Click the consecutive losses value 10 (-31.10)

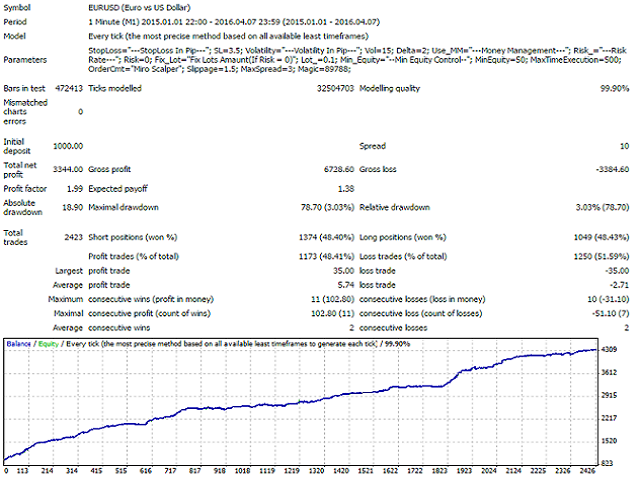click(x=609, y=300)
